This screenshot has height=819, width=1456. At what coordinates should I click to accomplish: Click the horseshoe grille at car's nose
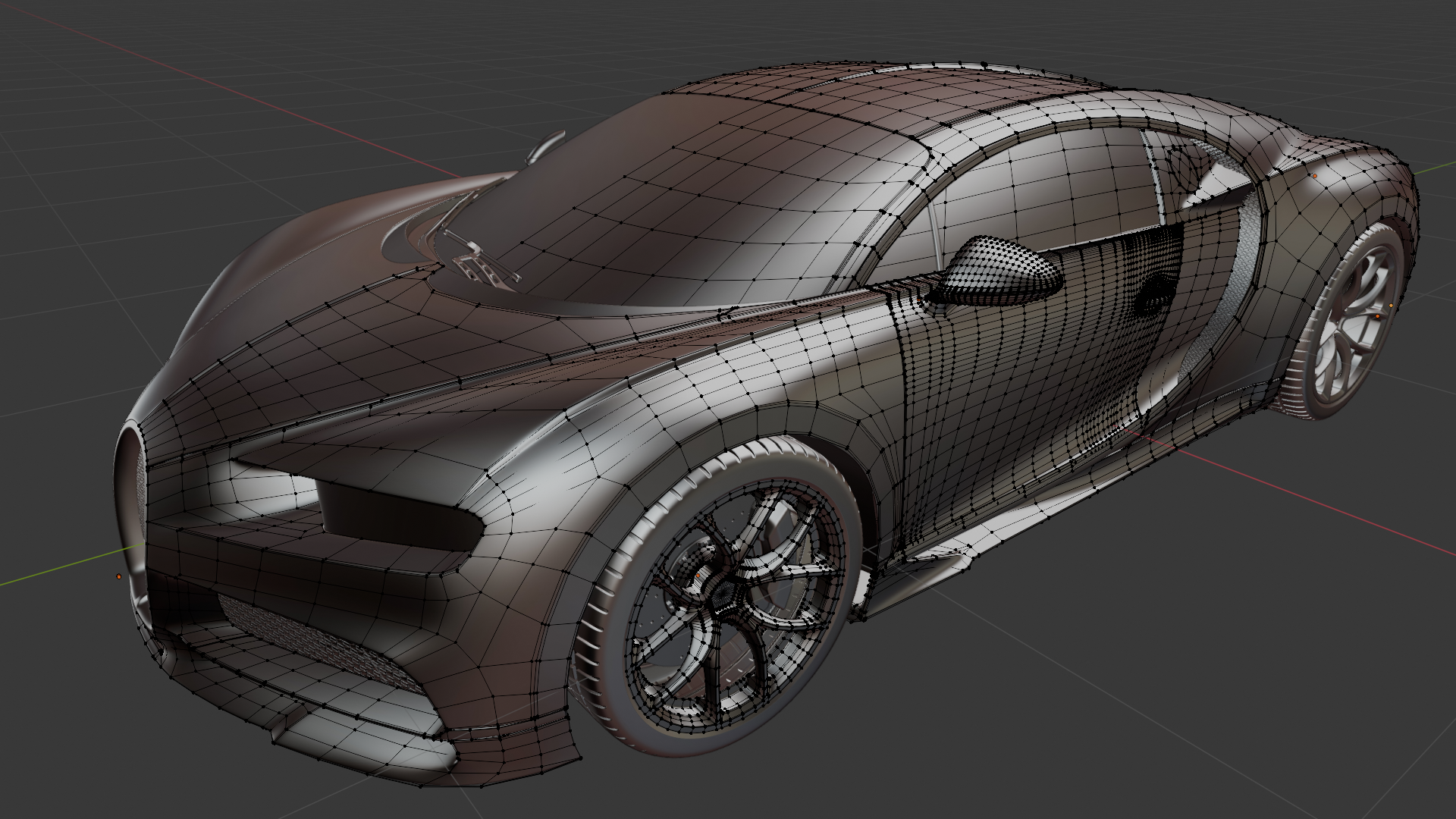131,500
